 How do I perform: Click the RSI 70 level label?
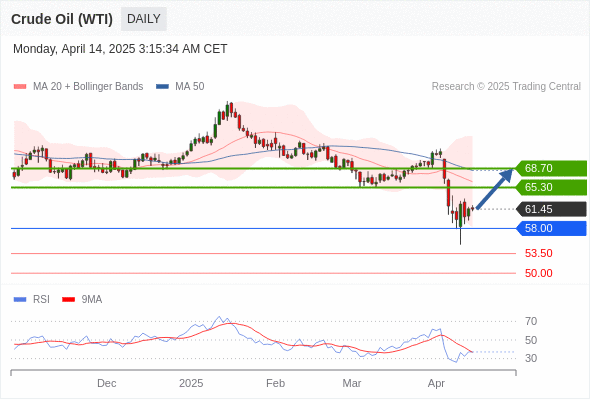tap(531, 321)
